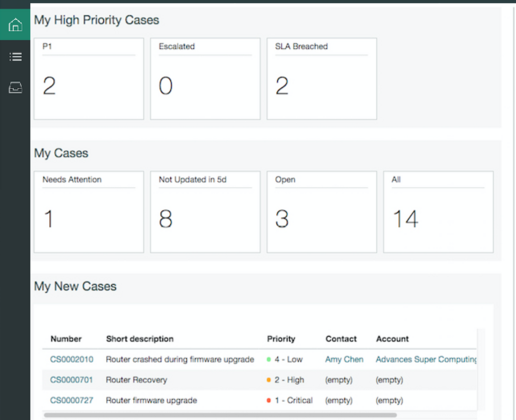Click the '2 - High' priority cell
The height and width of the screenshot is (420, 516).
(285, 380)
